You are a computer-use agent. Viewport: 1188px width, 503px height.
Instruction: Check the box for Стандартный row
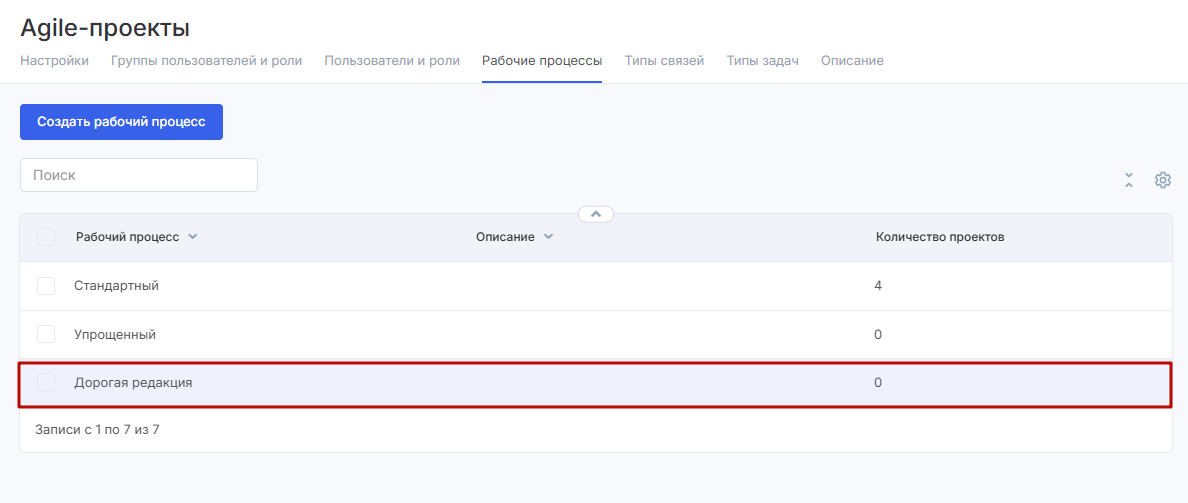(x=46, y=286)
